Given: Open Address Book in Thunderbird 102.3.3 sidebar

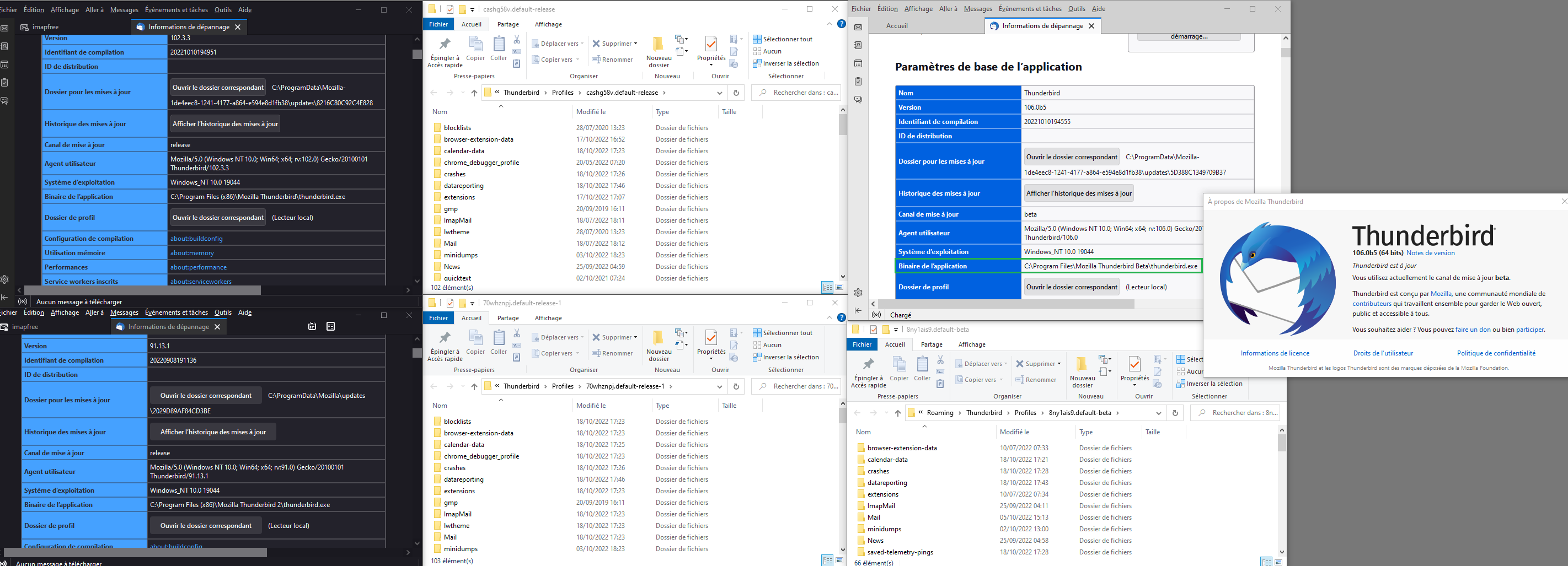Looking at the screenshot, I should coord(4,46).
